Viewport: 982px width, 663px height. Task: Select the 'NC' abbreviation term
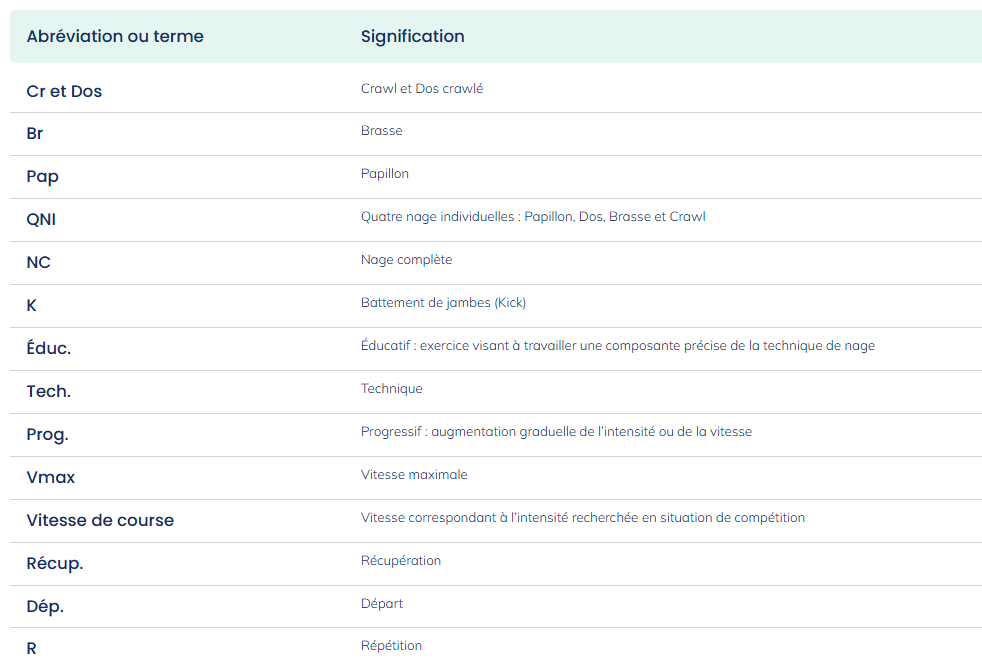[38, 262]
